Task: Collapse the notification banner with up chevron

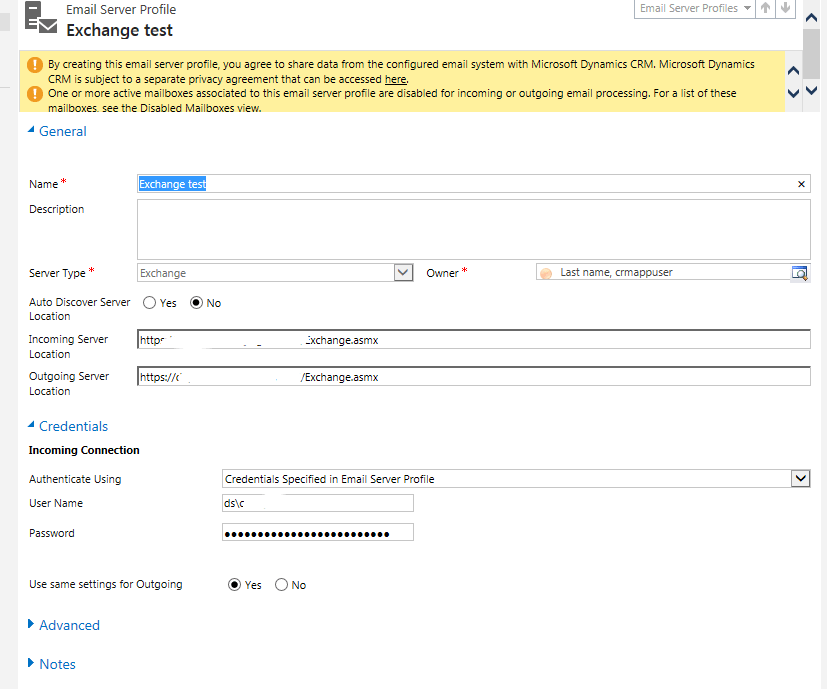Action: (x=792, y=70)
